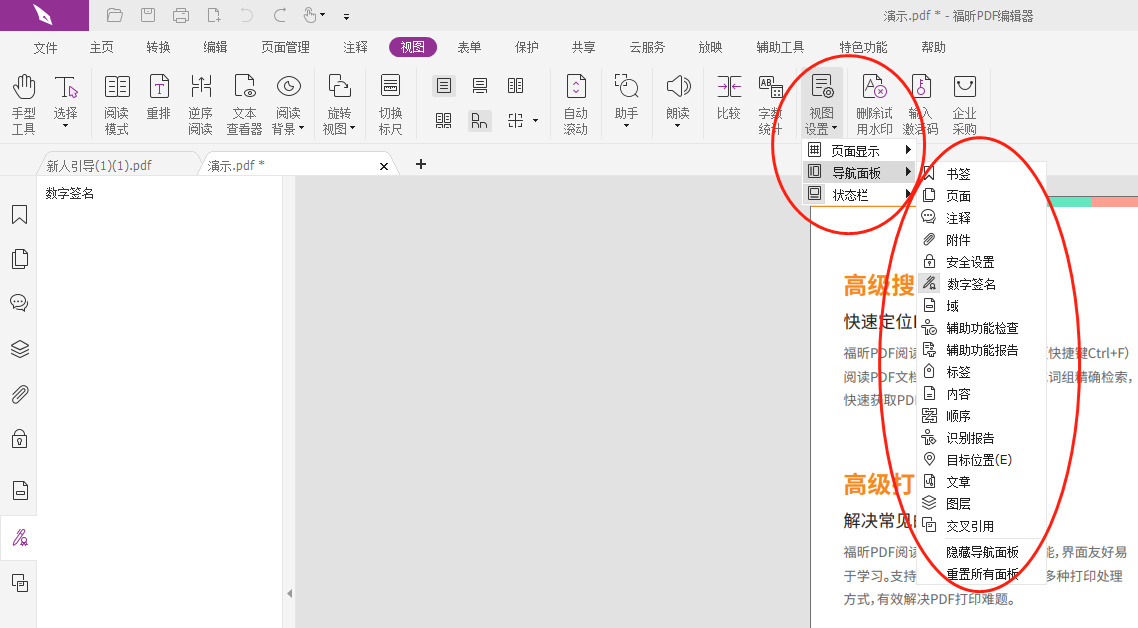Open the Bookmarks panel in left sidebar
This screenshot has width=1138, height=628.
pyautogui.click(x=19, y=213)
